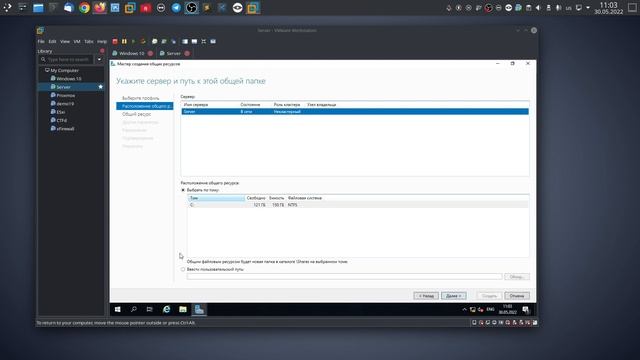This screenshot has width=640, height=360.
Task: Open the VM menu in VMware
Action: pos(77,42)
